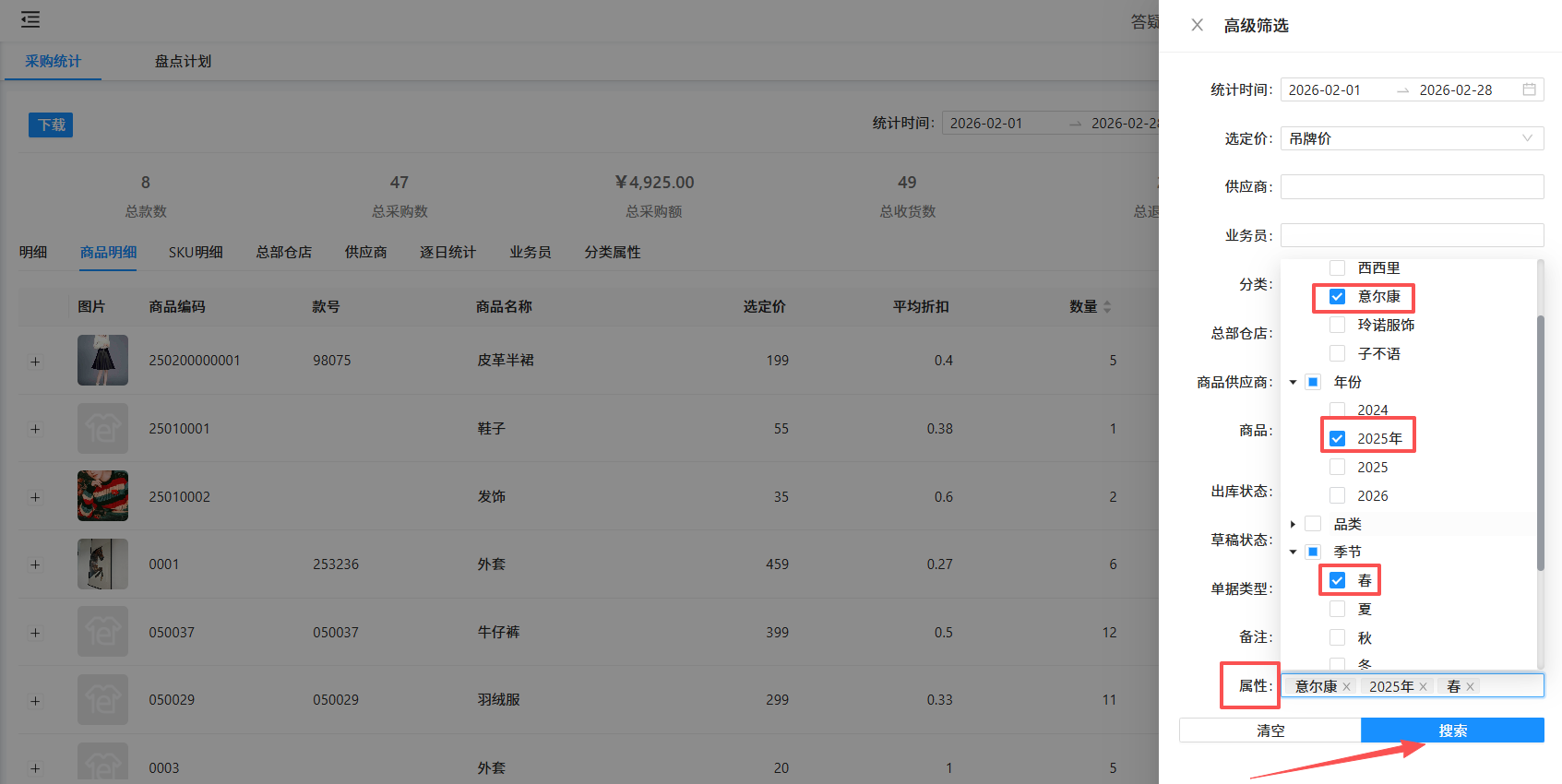Open the 总部仓店 sub-tab
The image size is (1562, 784).
point(284,252)
